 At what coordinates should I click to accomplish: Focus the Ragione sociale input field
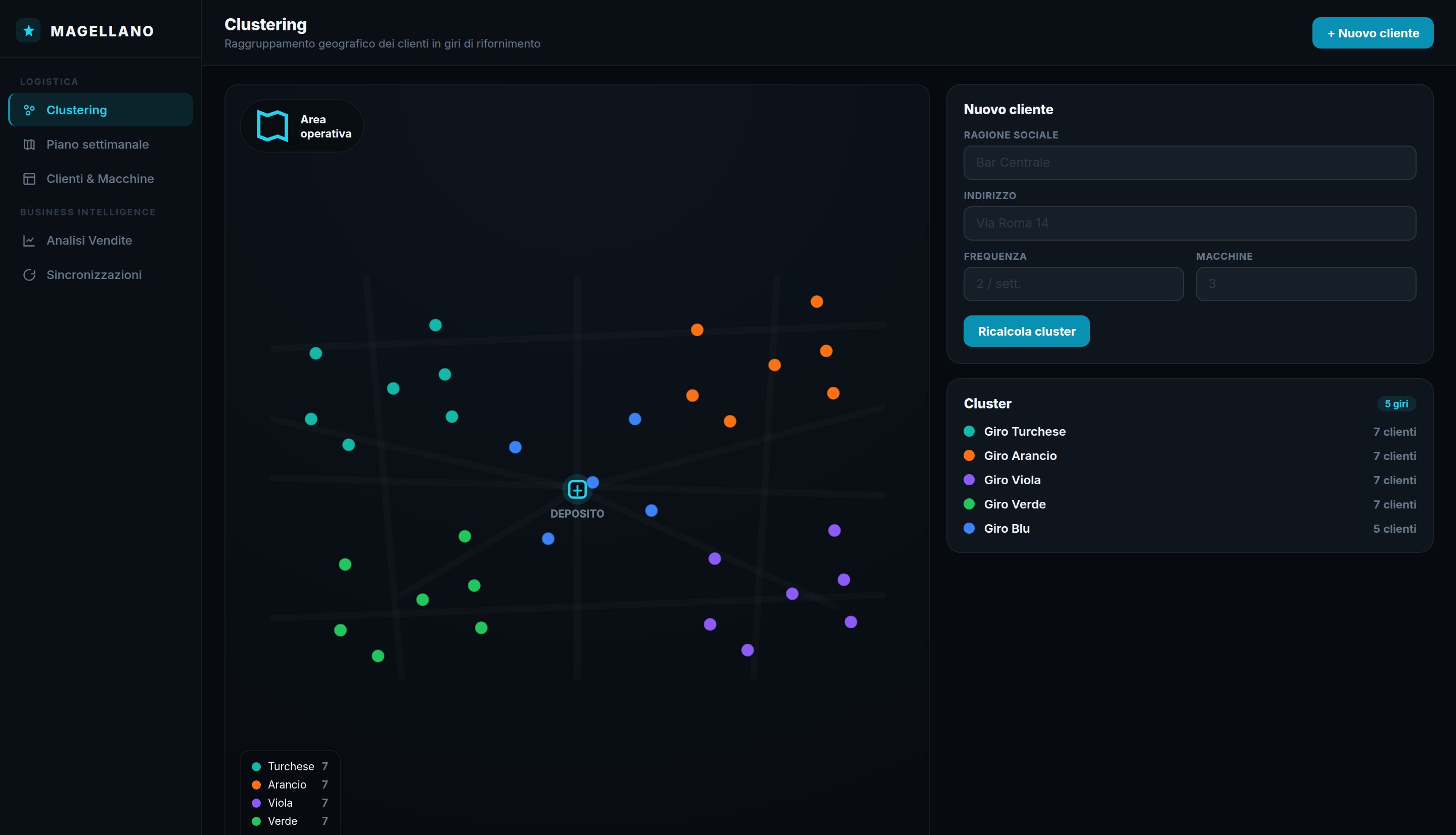click(x=1190, y=162)
